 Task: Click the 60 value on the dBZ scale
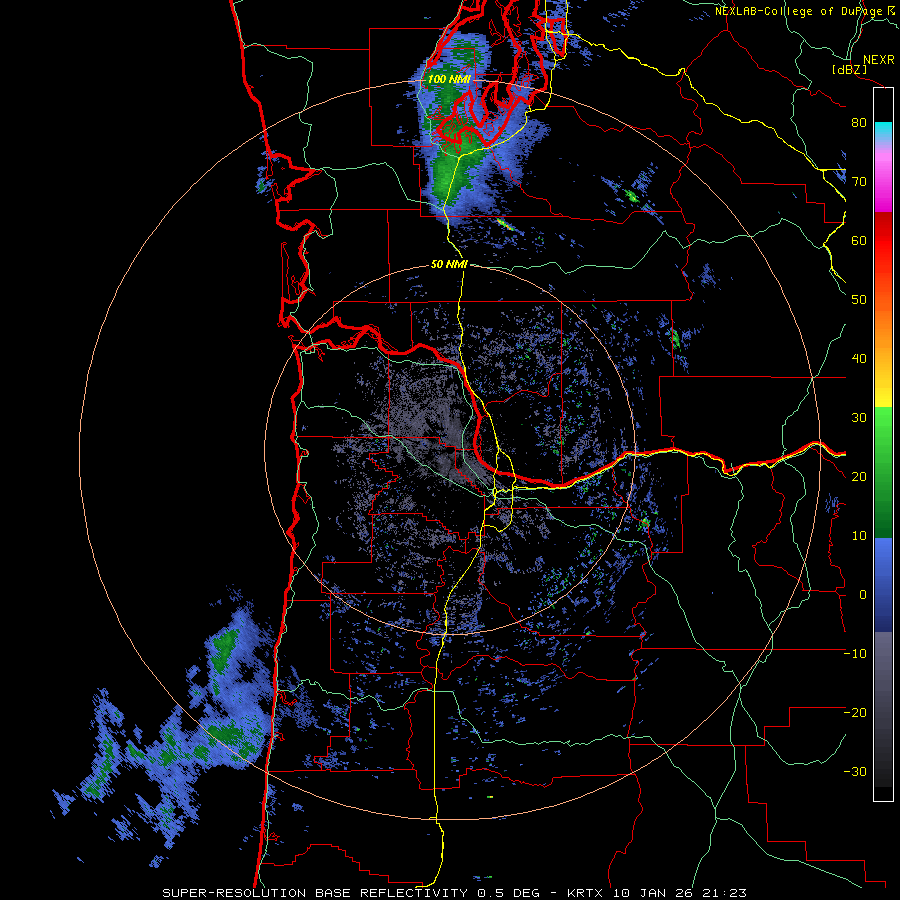coord(859,240)
